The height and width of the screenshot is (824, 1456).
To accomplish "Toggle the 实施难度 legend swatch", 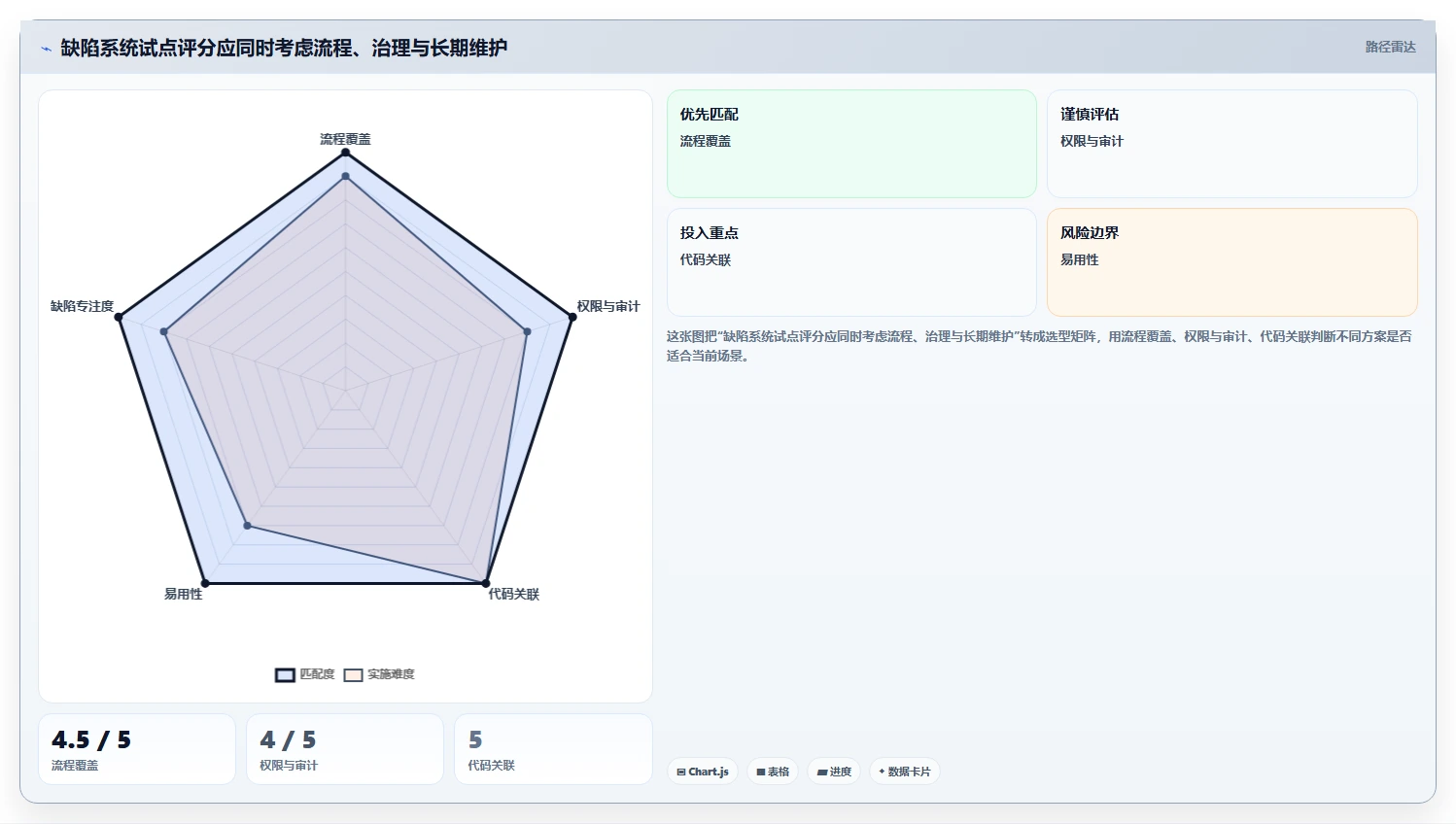I will click(x=353, y=675).
